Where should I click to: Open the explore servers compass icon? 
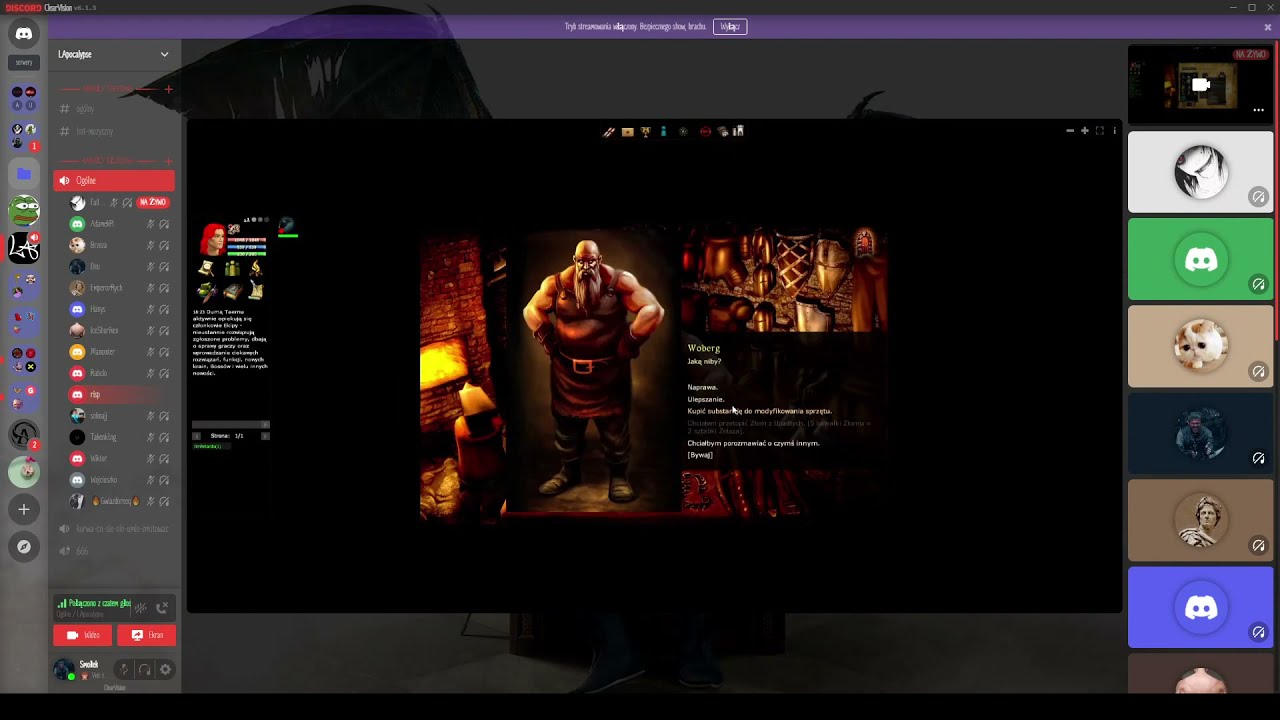pyautogui.click(x=24, y=546)
